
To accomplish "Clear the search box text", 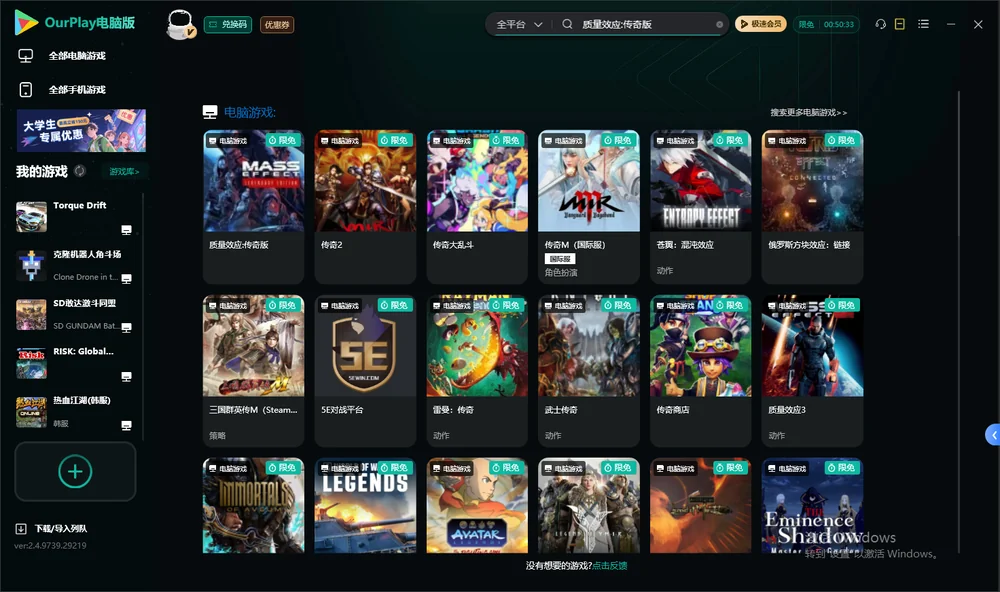I will (719, 25).
